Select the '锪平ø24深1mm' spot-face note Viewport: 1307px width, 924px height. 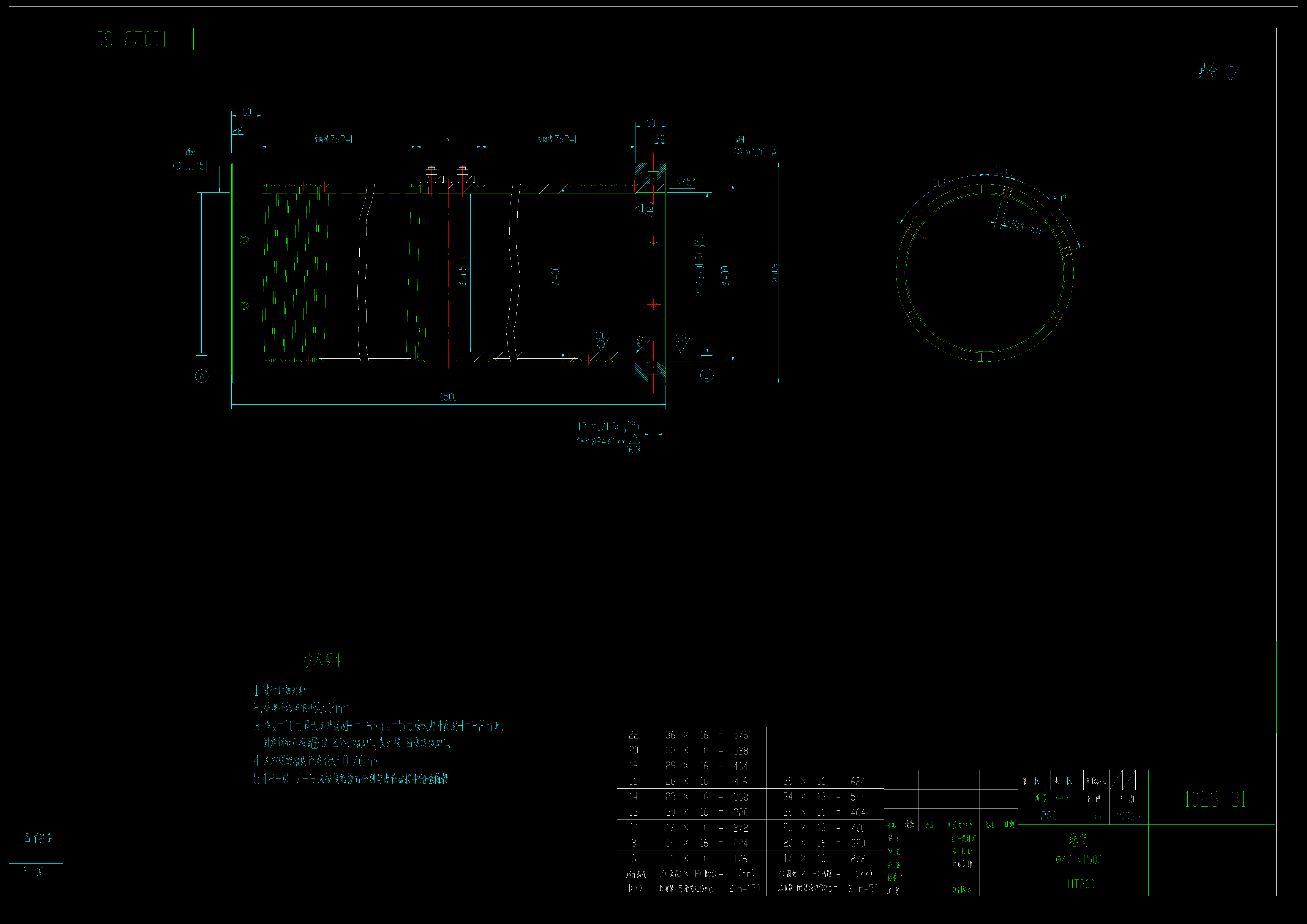click(x=602, y=441)
